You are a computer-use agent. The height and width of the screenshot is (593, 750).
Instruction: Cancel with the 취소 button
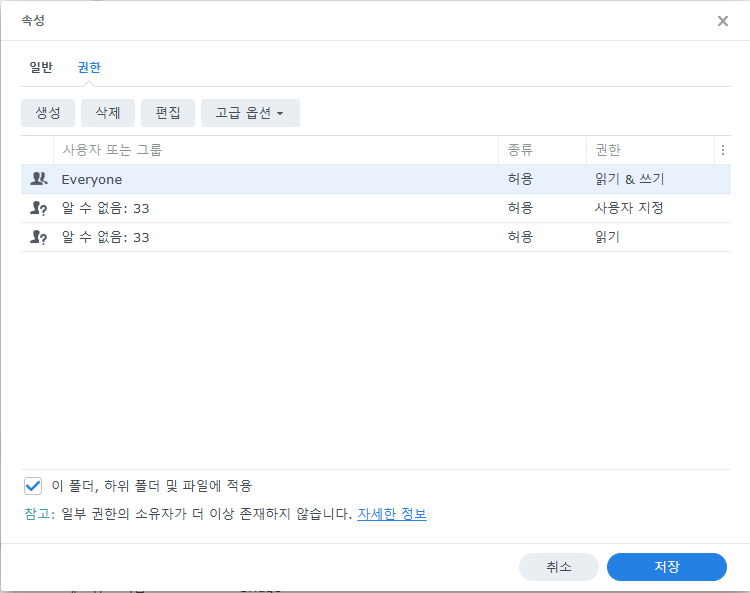pyautogui.click(x=559, y=567)
